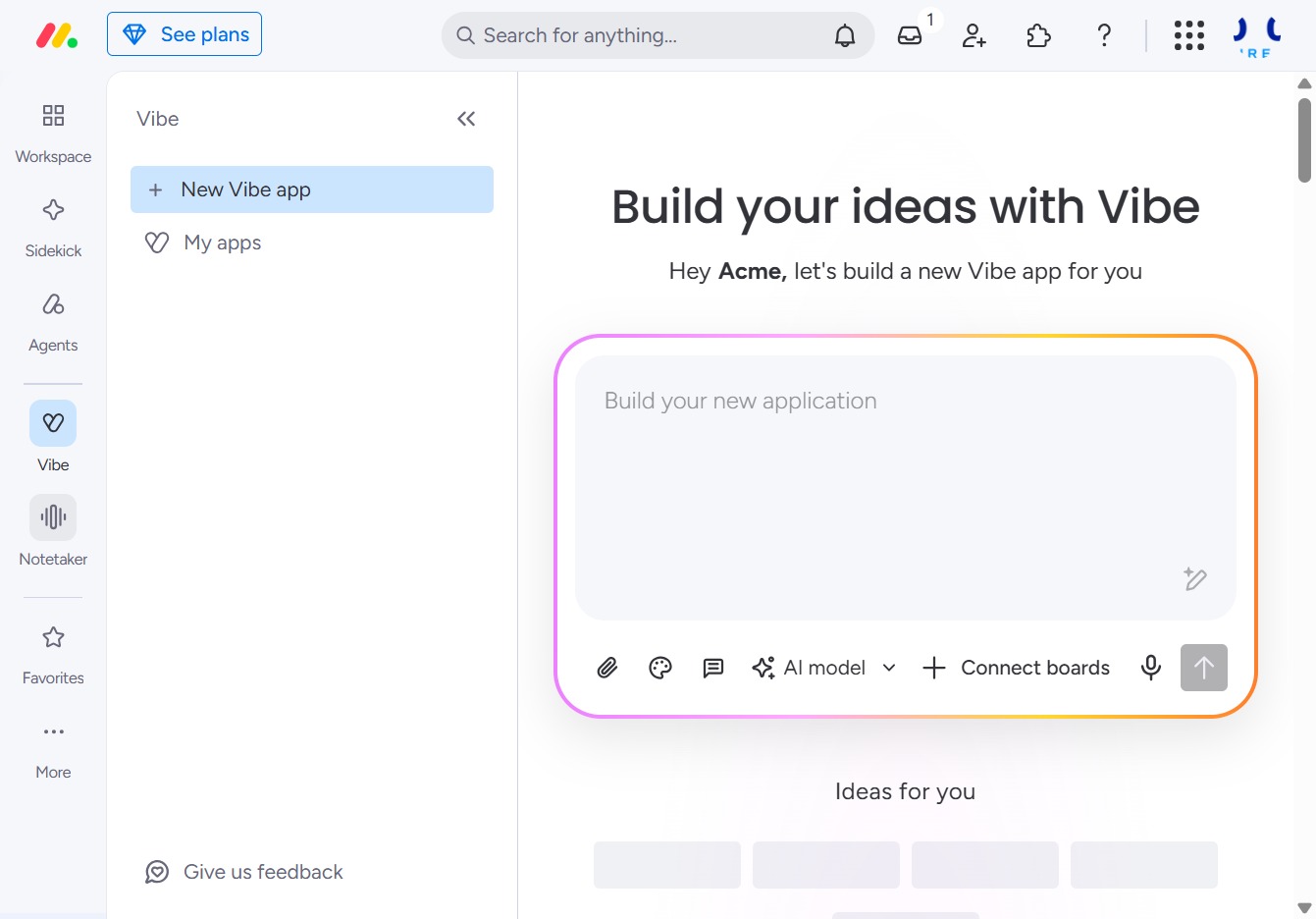Viewport: 1316px width, 919px height.
Task: Open the theme palette icon
Action: coord(660,668)
